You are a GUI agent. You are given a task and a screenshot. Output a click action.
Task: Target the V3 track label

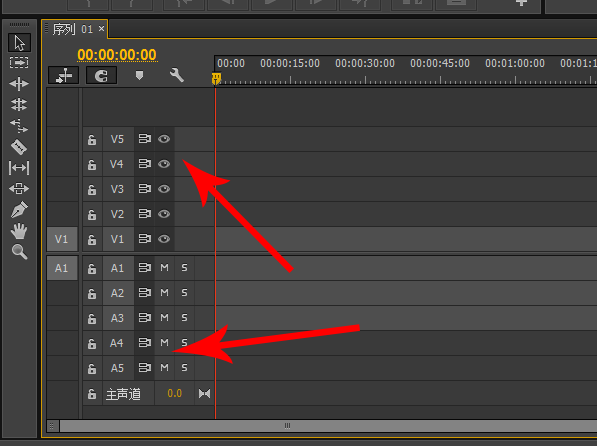click(x=118, y=189)
